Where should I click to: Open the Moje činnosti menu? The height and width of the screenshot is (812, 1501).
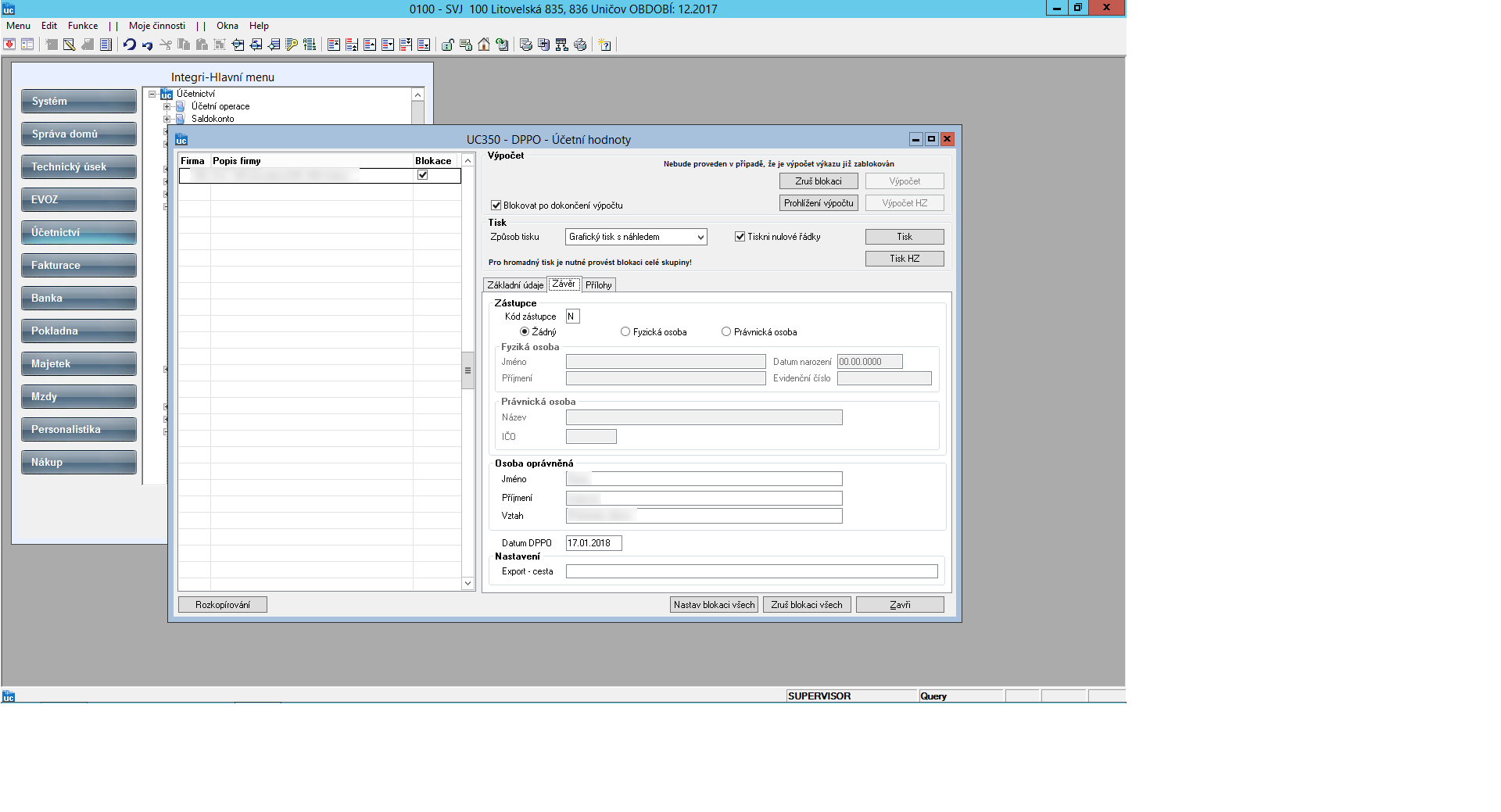(x=157, y=26)
